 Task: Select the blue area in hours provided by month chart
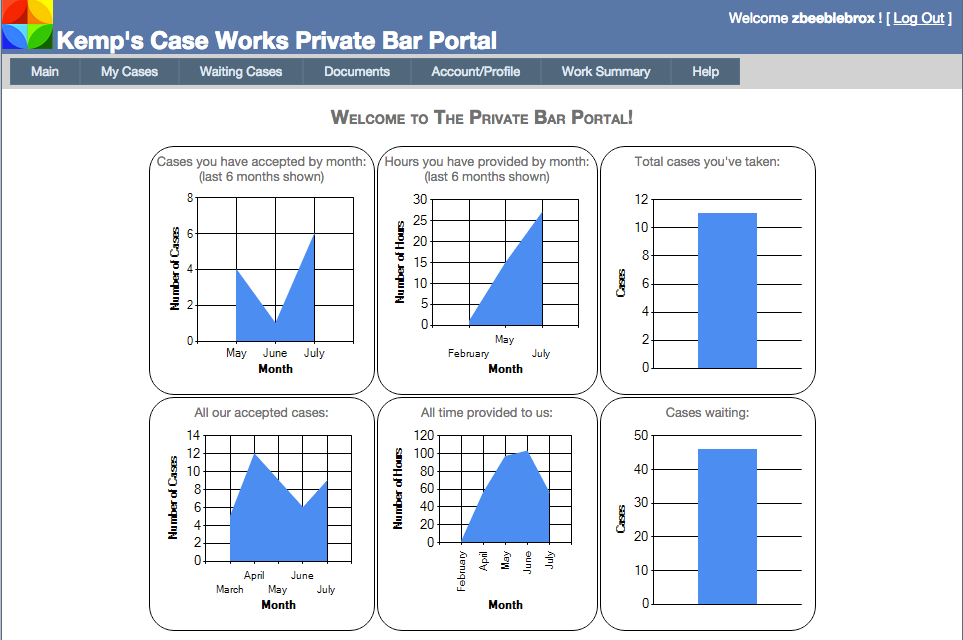click(520, 290)
